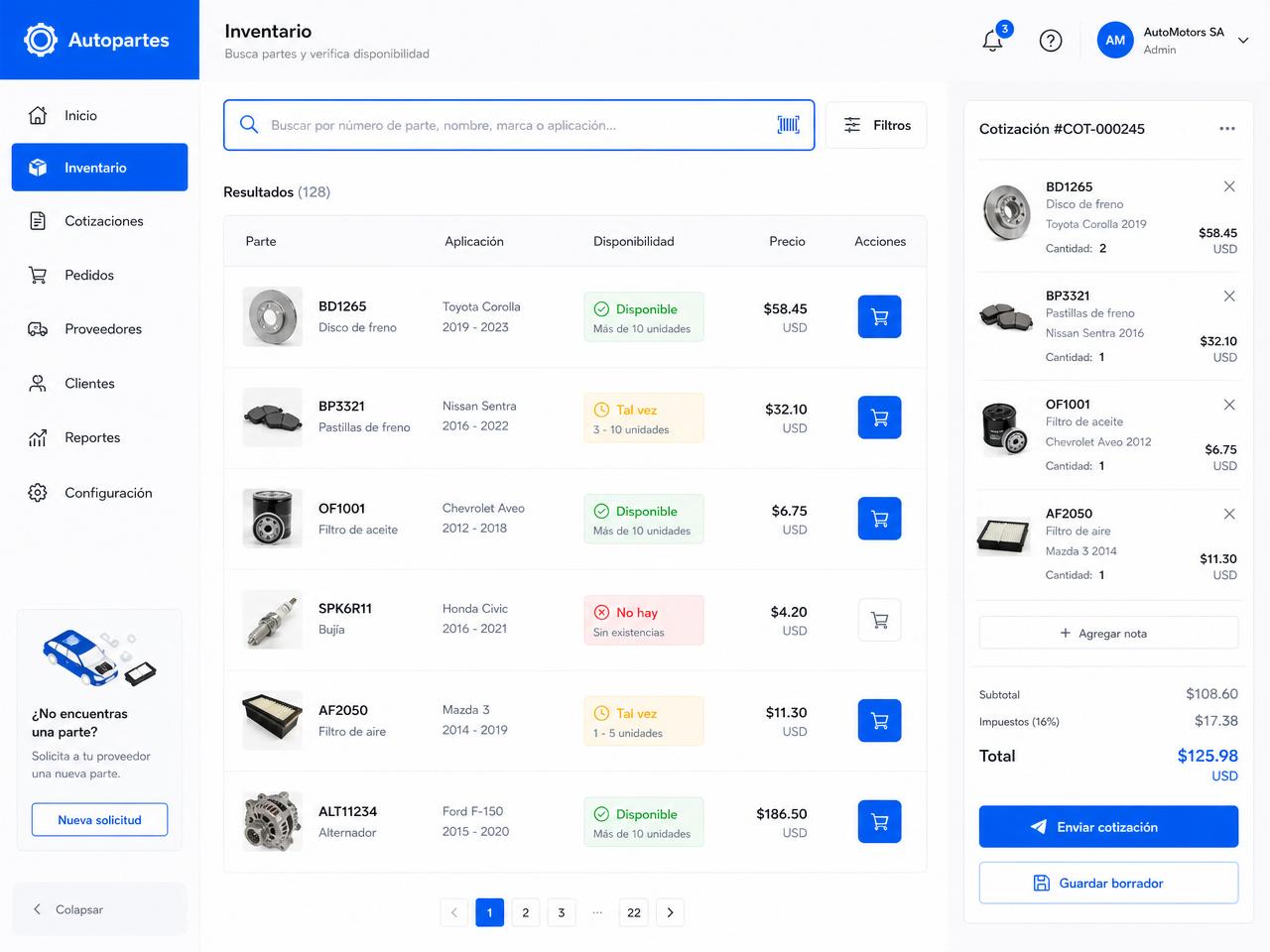Click the Cotización #COT-000245 title
The height and width of the screenshot is (952, 1270).
[1062, 129]
